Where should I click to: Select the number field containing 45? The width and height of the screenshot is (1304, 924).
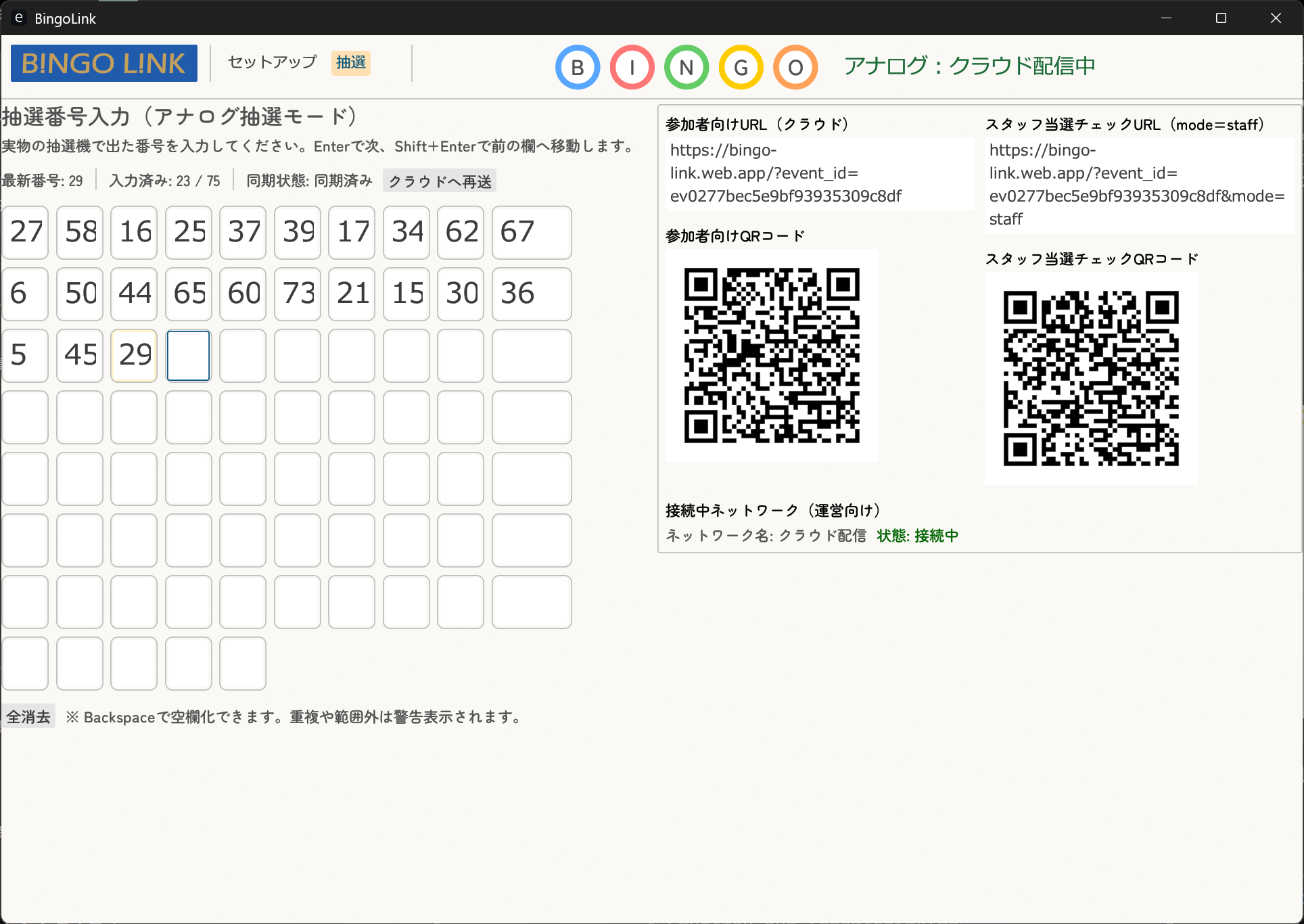(x=80, y=356)
